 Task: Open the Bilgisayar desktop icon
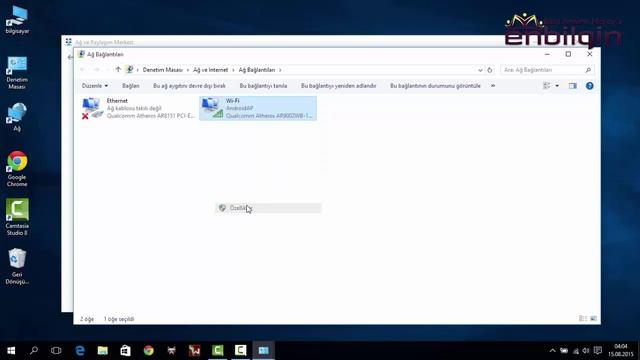(17, 20)
